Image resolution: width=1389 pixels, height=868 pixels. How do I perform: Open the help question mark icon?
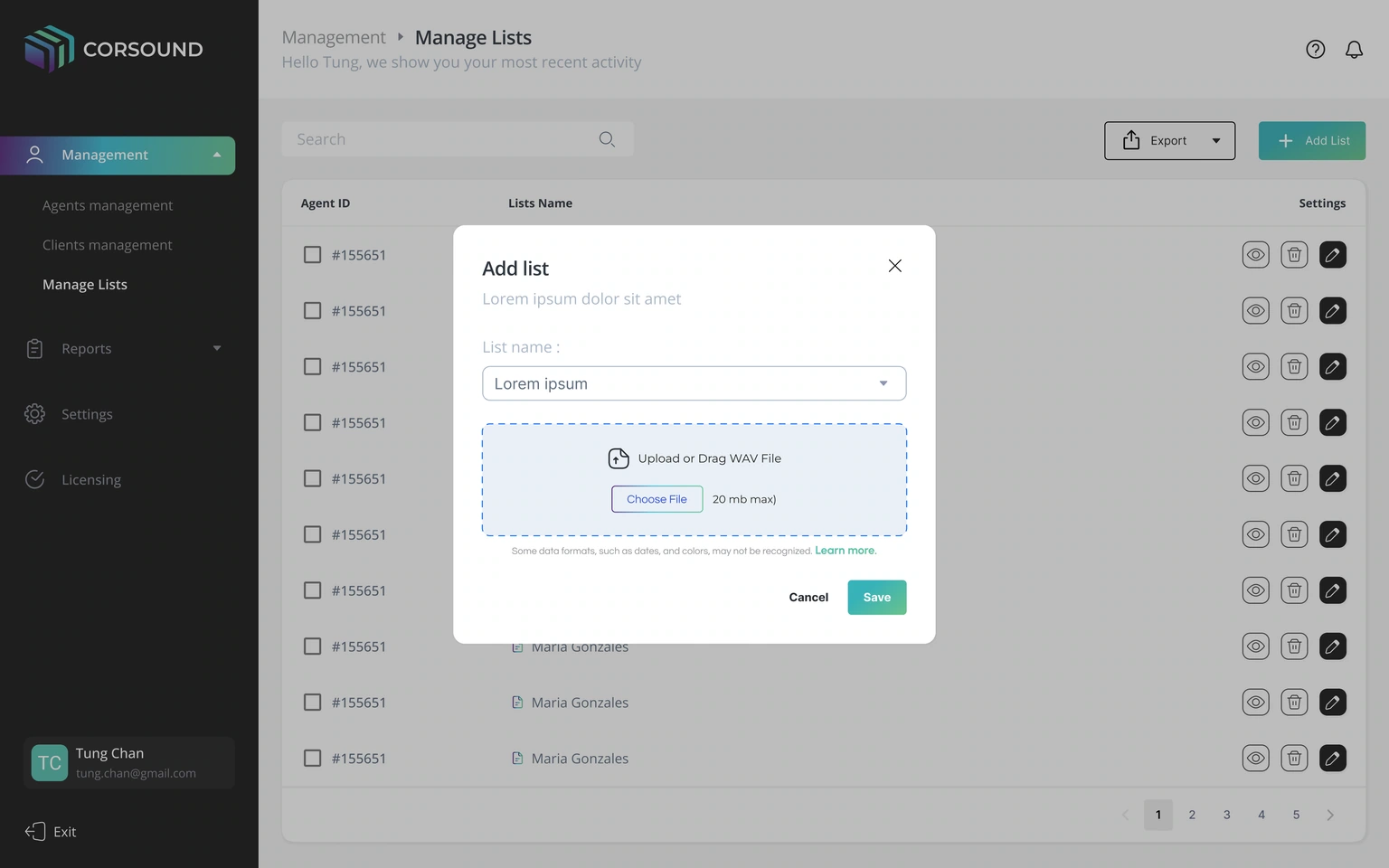point(1316,50)
